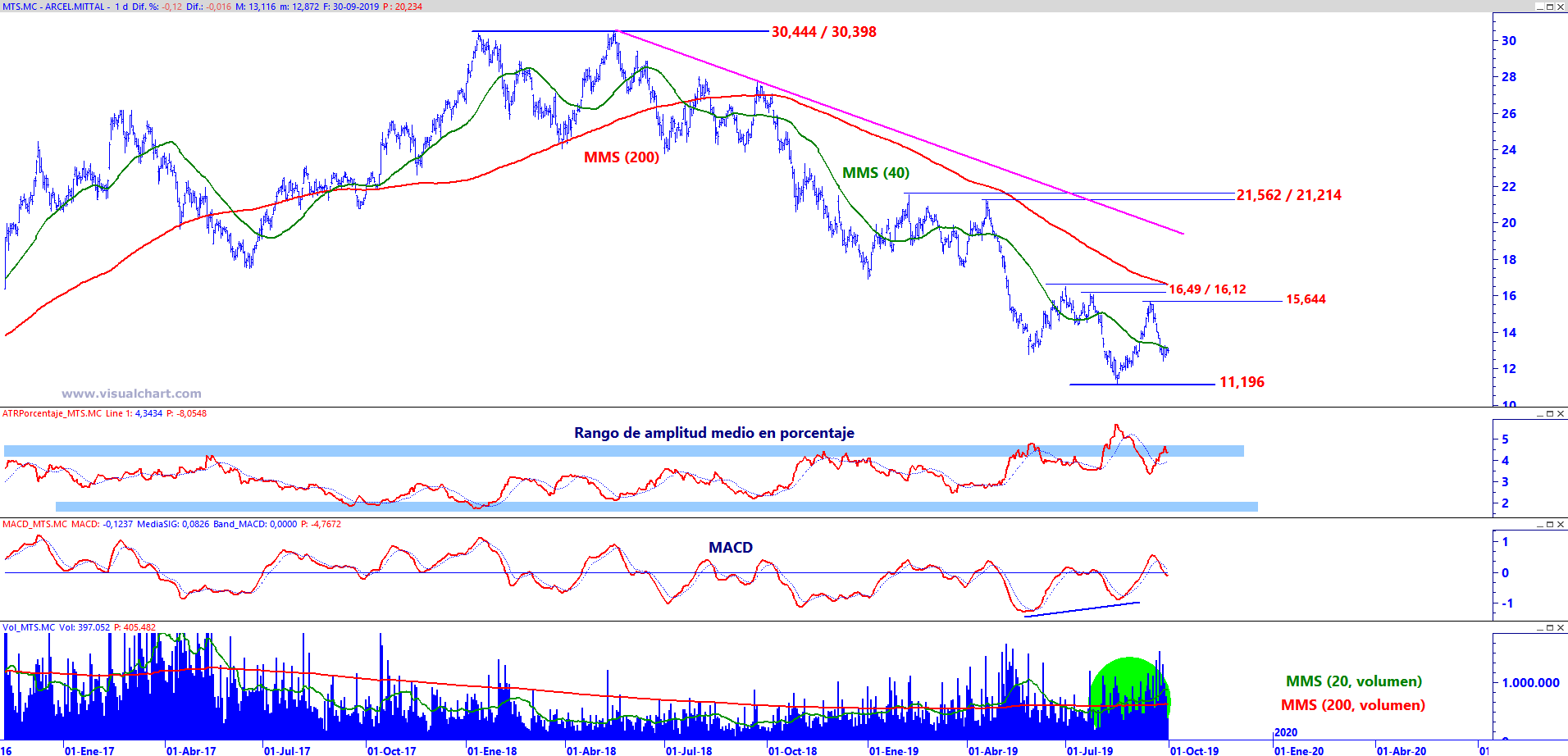Click the -1 value on MACD axis
The width and height of the screenshot is (1568, 756).
click(x=1507, y=603)
